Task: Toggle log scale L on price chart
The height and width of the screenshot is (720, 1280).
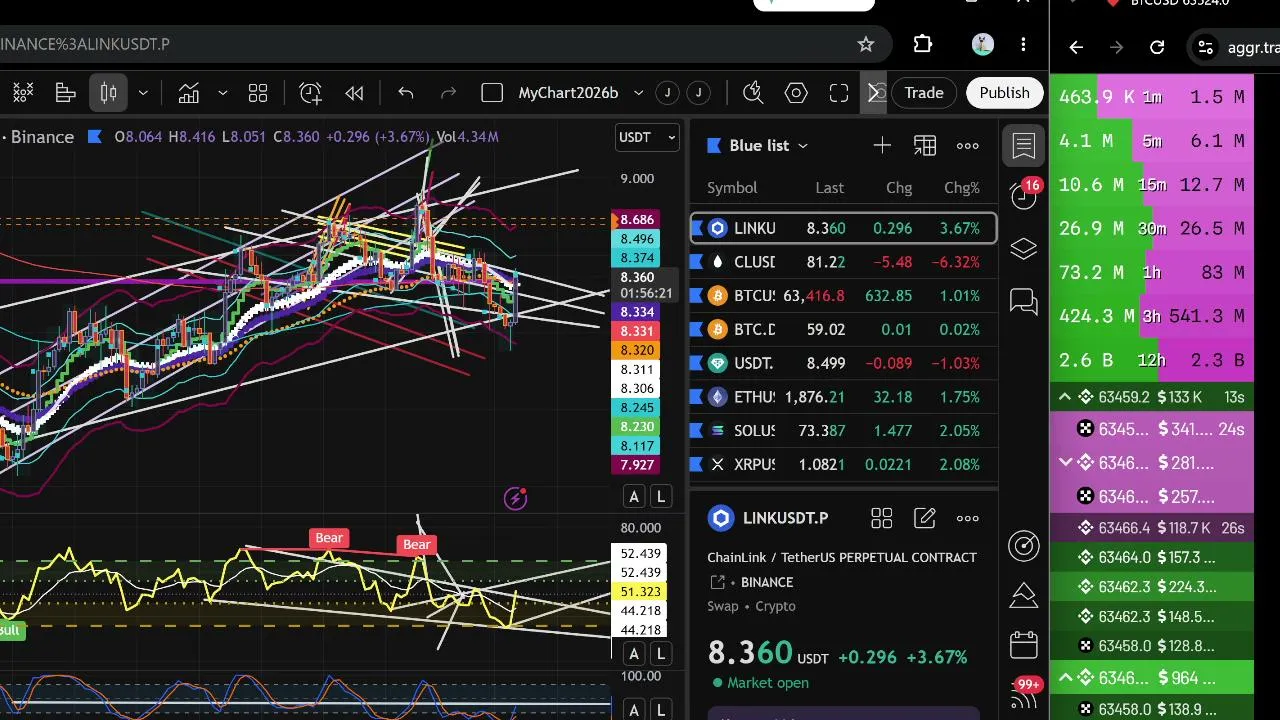Action: pos(661,497)
